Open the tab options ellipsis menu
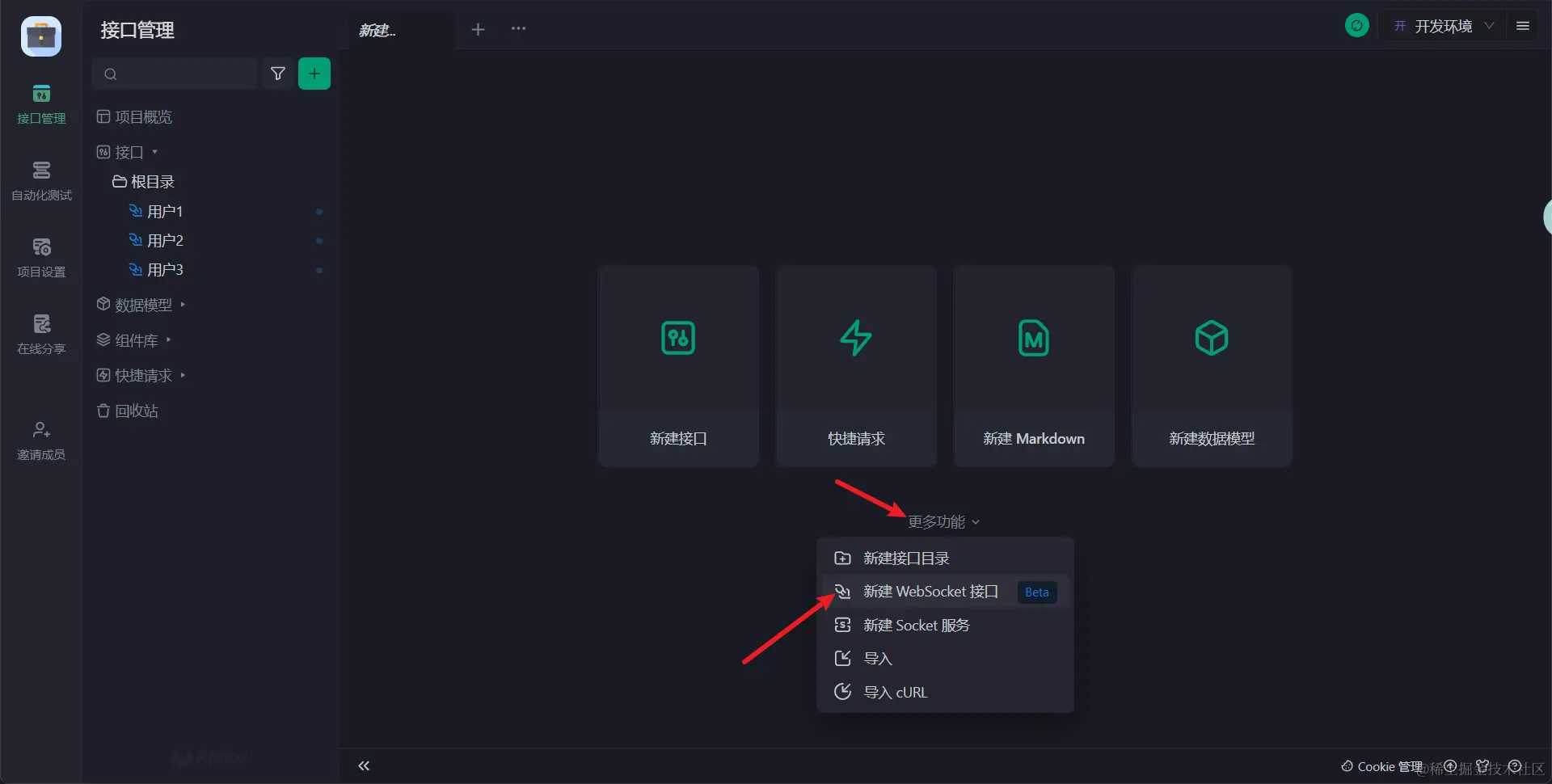 pyautogui.click(x=518, y=29)
